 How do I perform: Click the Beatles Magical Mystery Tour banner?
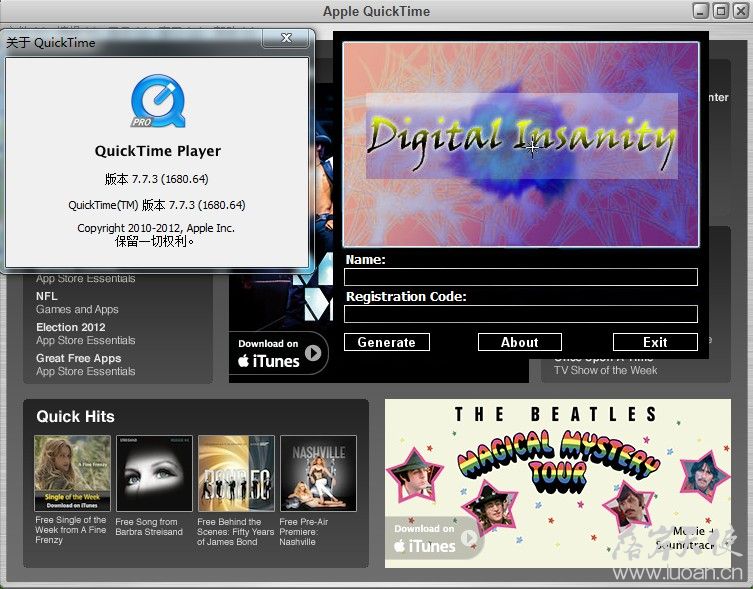pyautogui.click(x=558, y=483)
